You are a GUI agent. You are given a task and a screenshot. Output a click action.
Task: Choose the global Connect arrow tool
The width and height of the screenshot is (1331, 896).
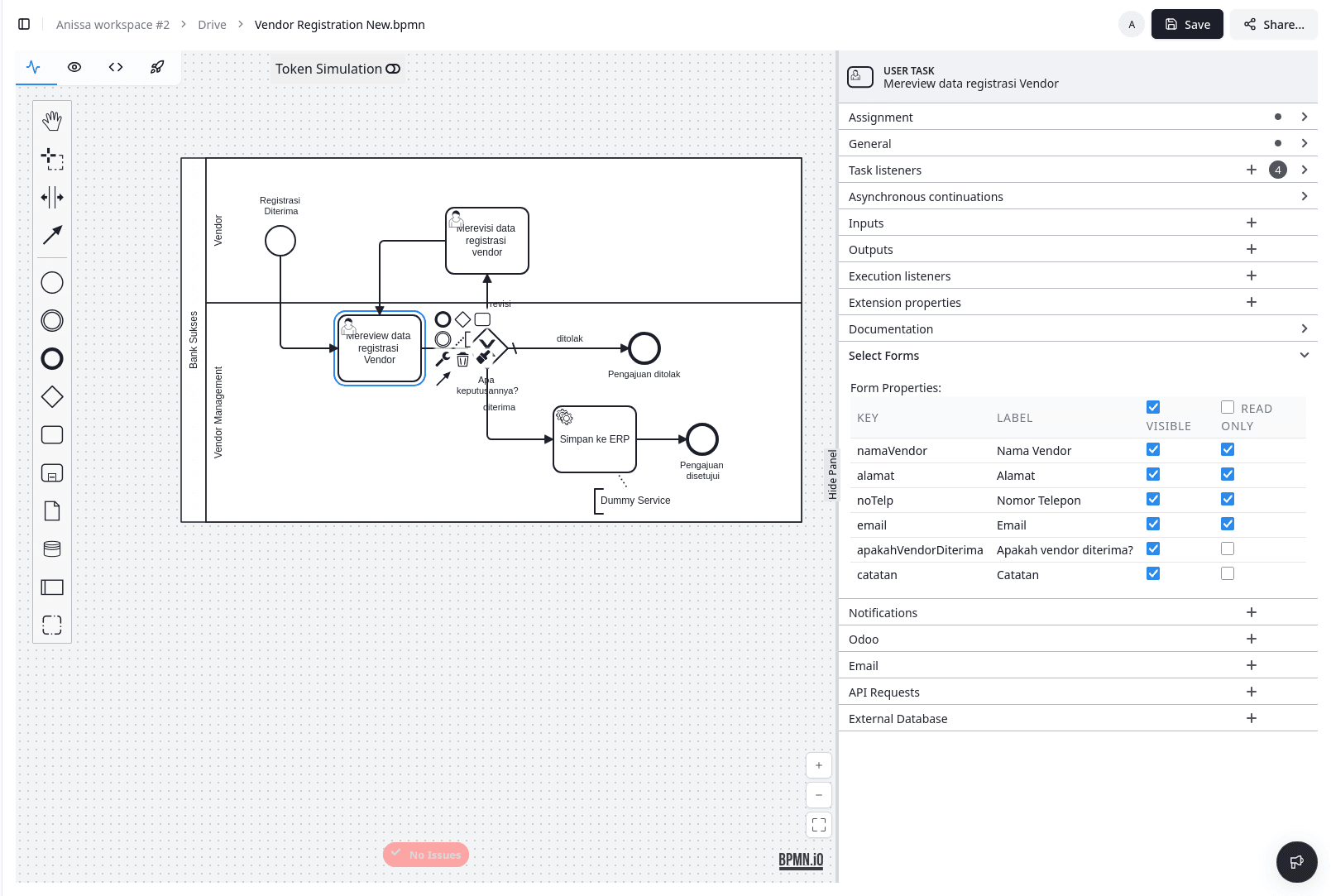(x=52, y=235)
